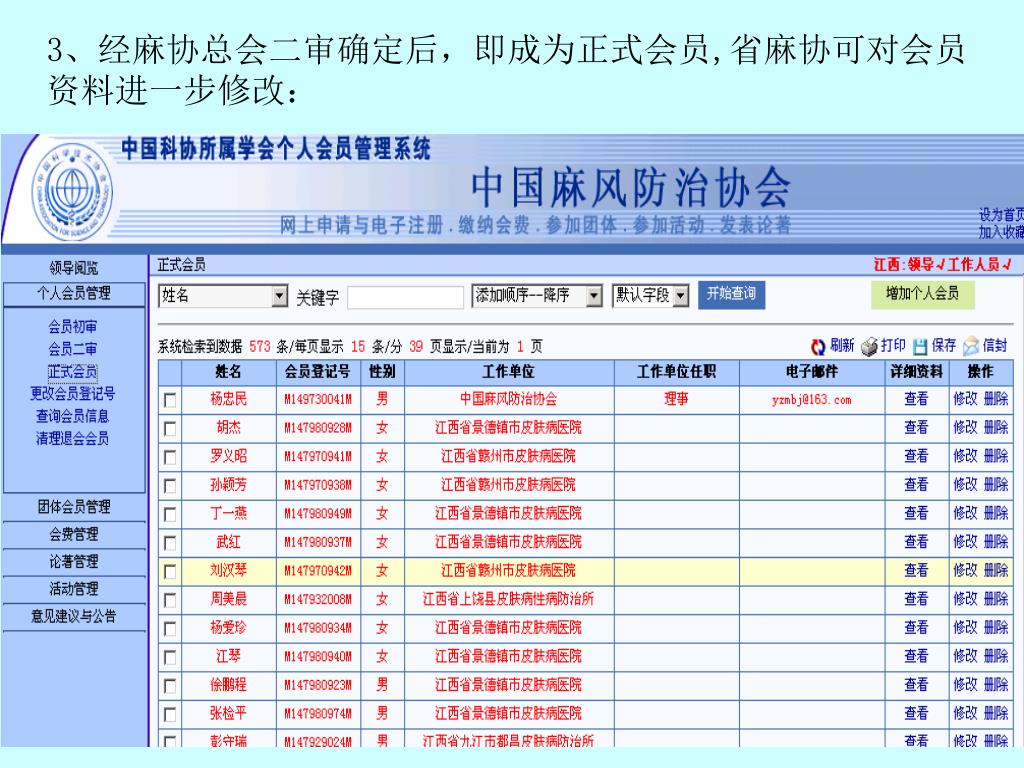Open 会费管理 section
This screenshot has width=1024, height=768.
74,535
